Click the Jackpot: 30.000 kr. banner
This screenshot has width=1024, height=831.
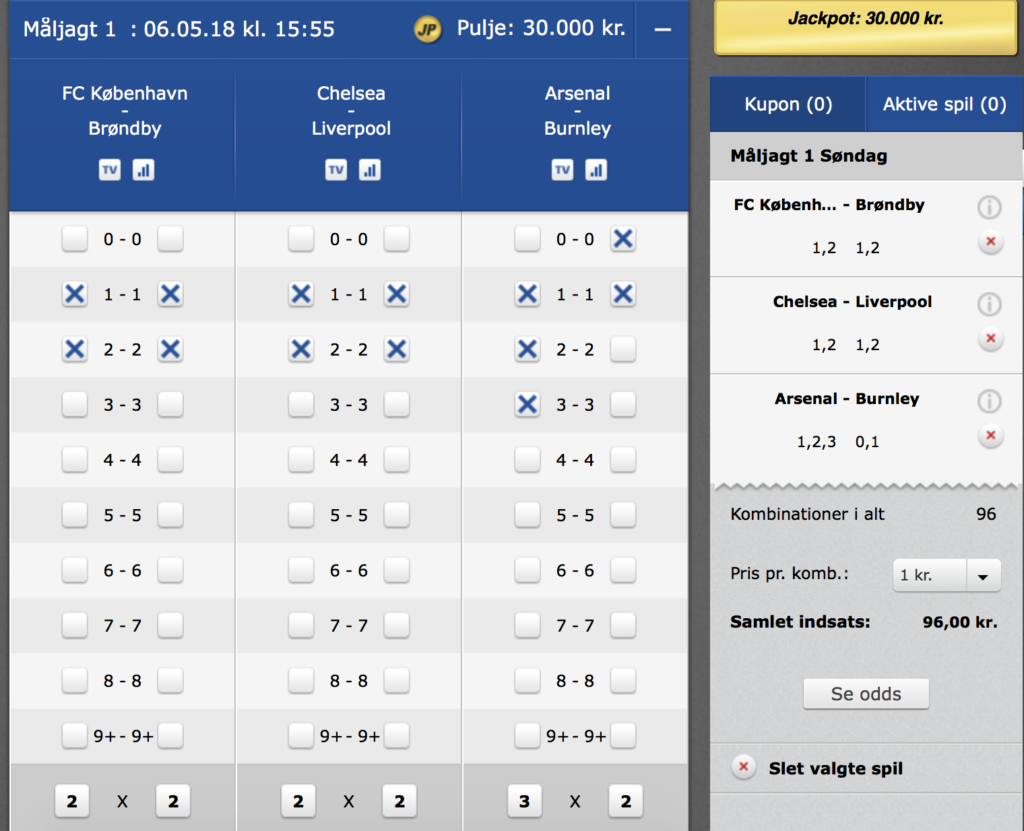pyautogui.click(x=866, y=27)
